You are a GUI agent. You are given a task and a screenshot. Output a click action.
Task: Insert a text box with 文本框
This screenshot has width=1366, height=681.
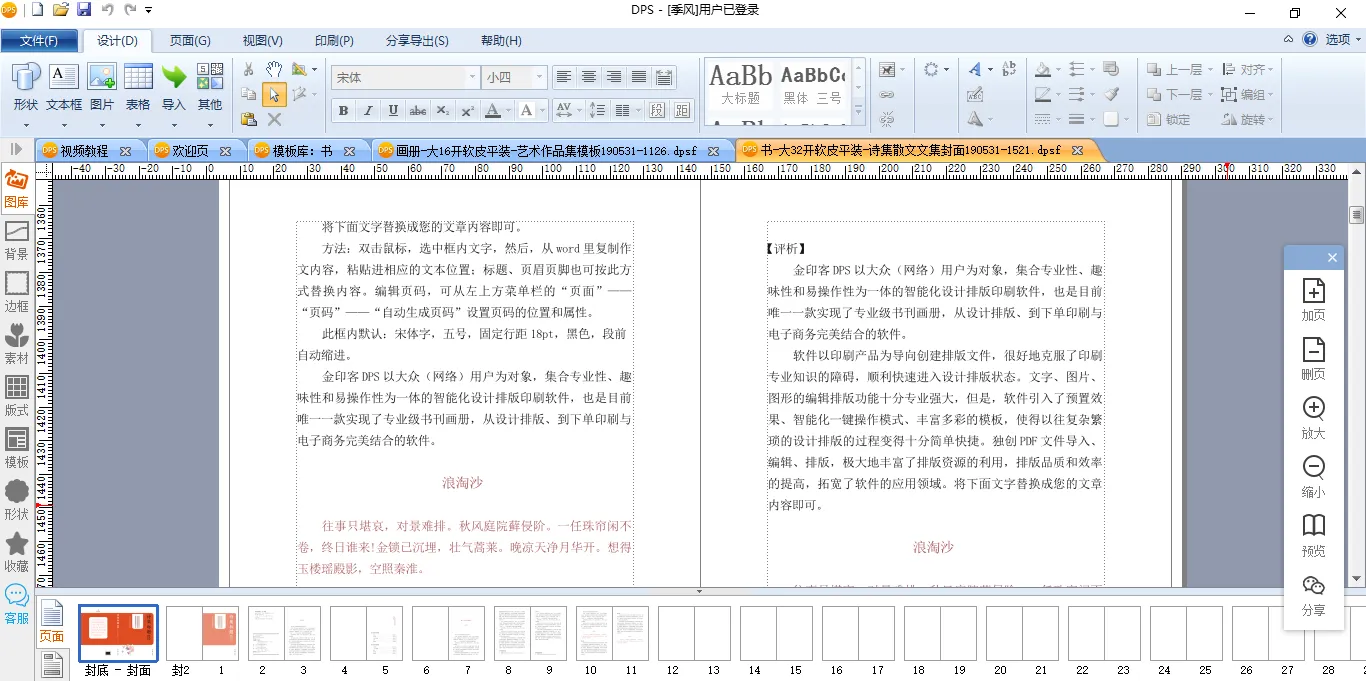pos(64,87)
